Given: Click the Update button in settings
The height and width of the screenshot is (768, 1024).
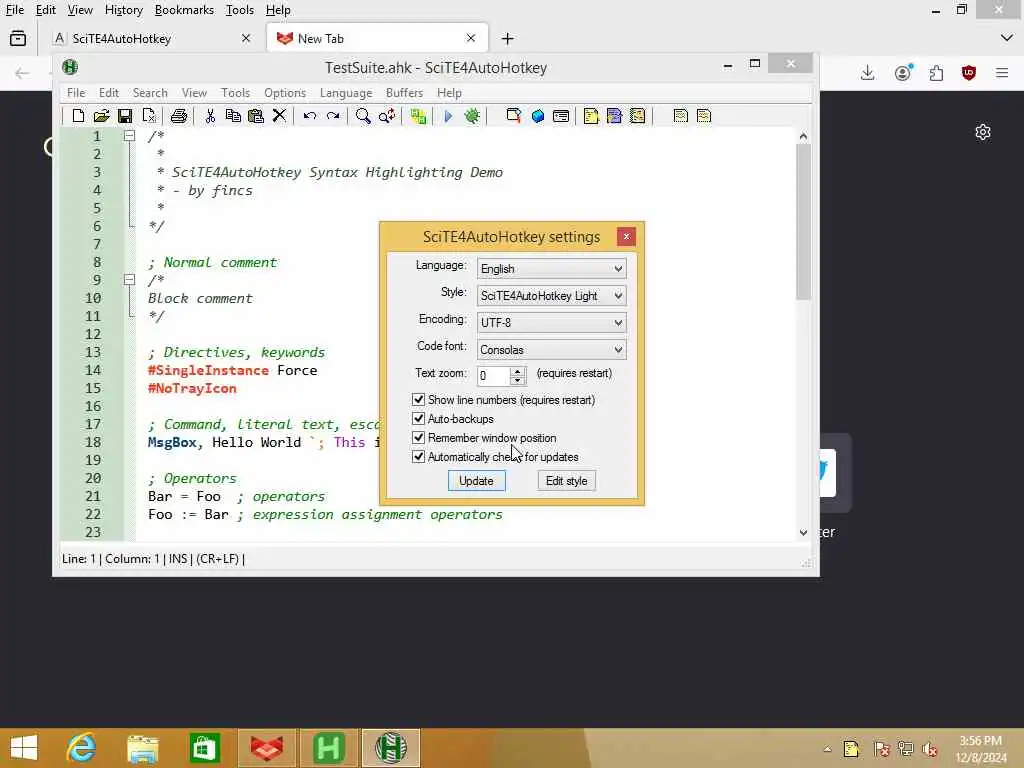Looking at the screenshot, I should pos(476,481).
